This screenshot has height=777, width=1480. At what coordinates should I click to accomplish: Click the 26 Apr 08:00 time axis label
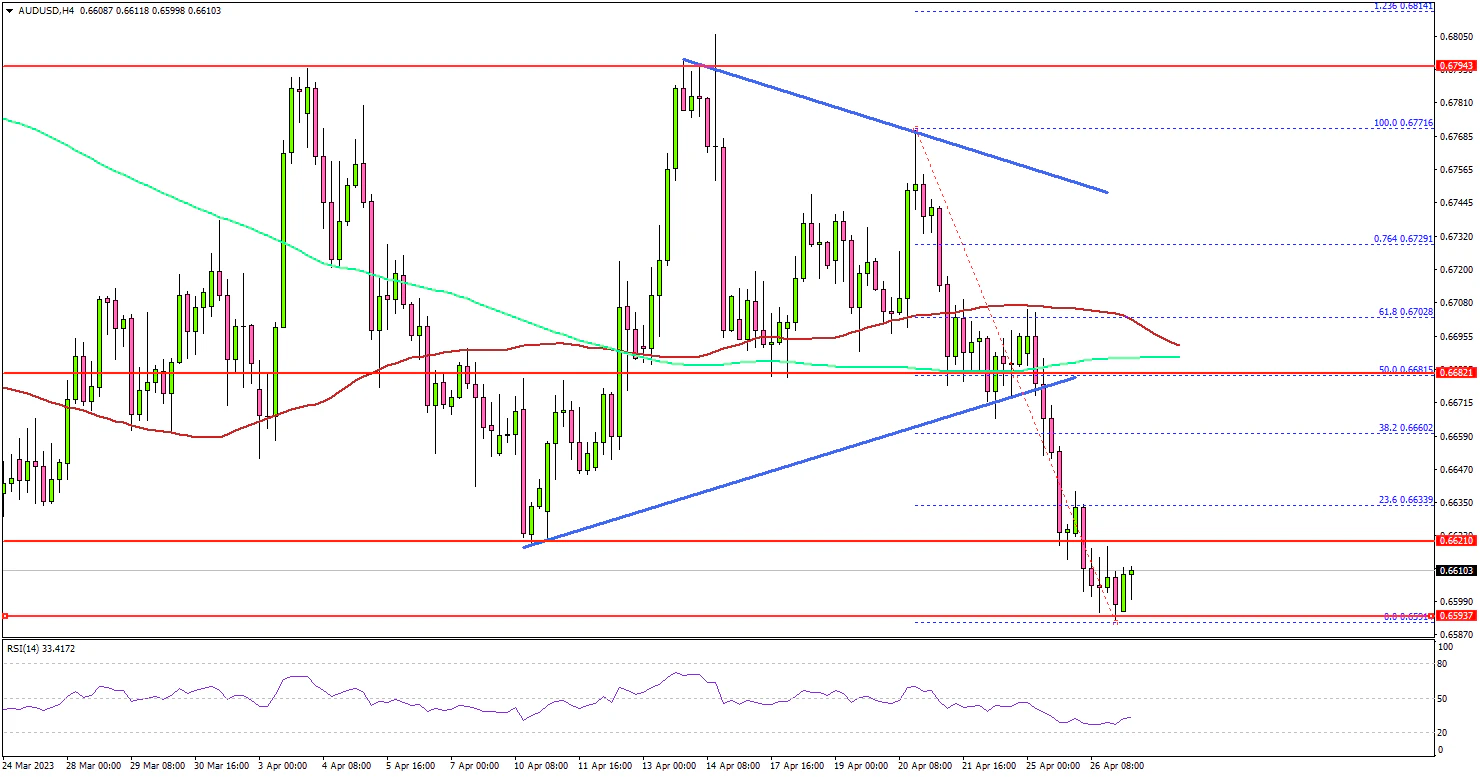point(1116,766)
